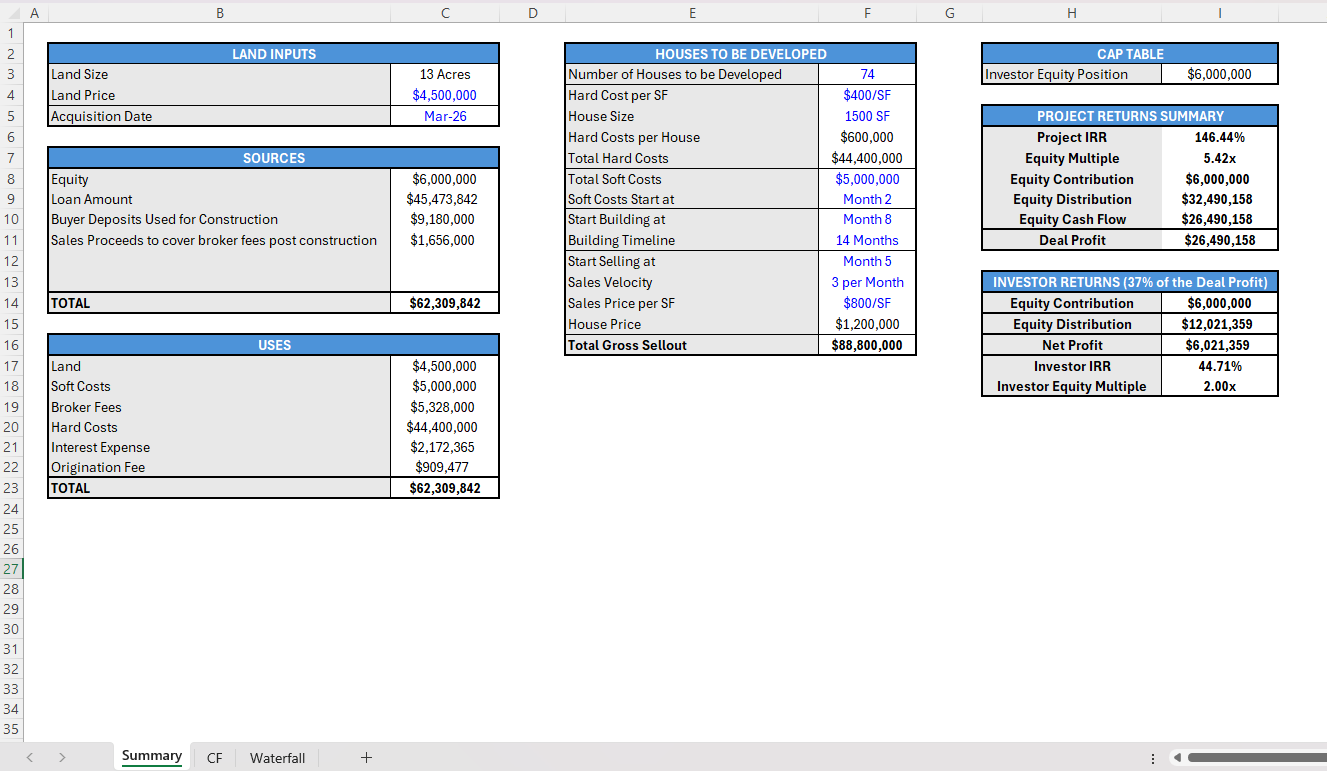The image size is (1327, 771).
Task: Click the Buyer Deposits value $9,180,000
Action: point(445,219)
